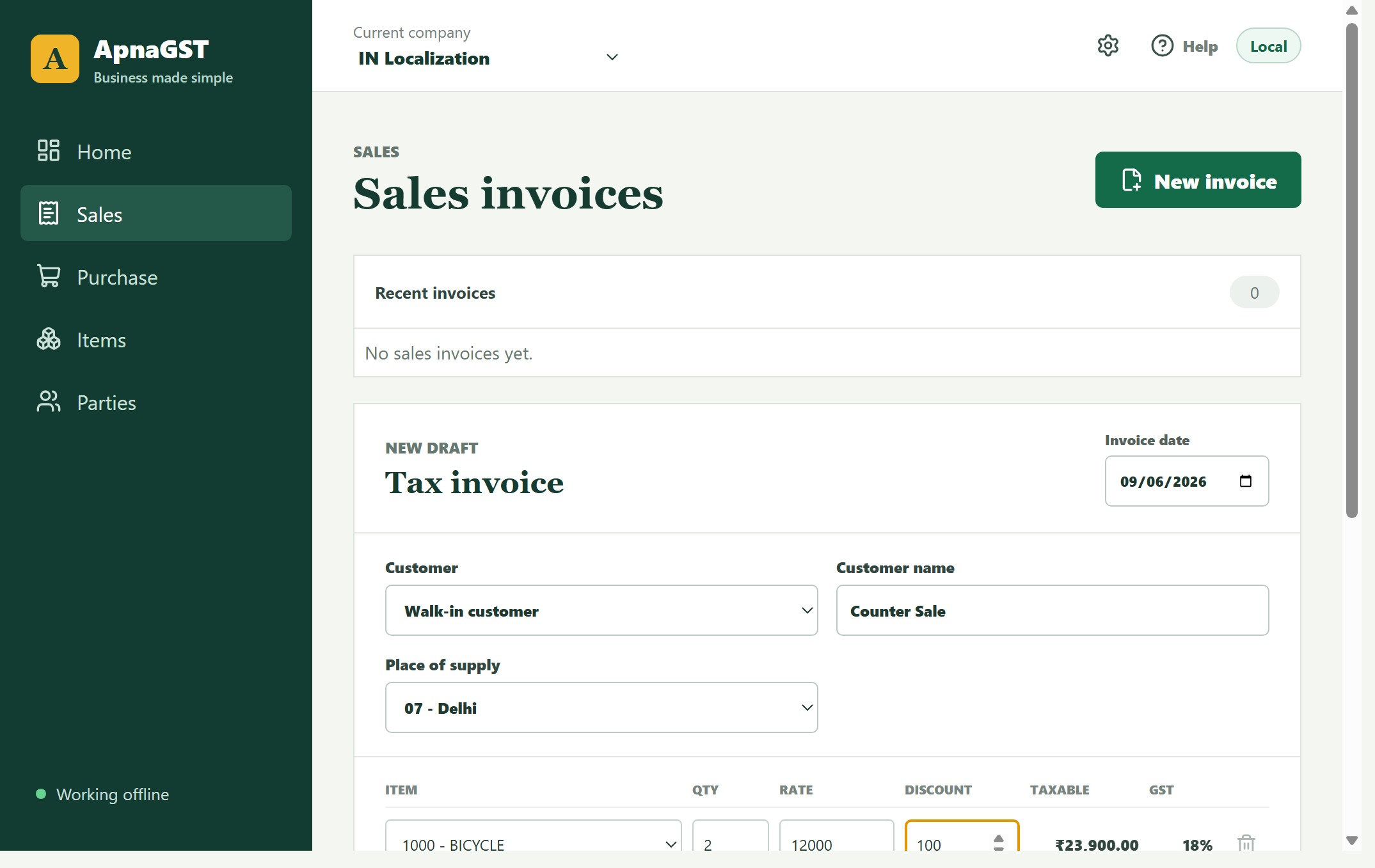Click the "No sales invoices yet." message
Image resolution: width=1375 pixels, height=868 pixels.
[449, 353]
